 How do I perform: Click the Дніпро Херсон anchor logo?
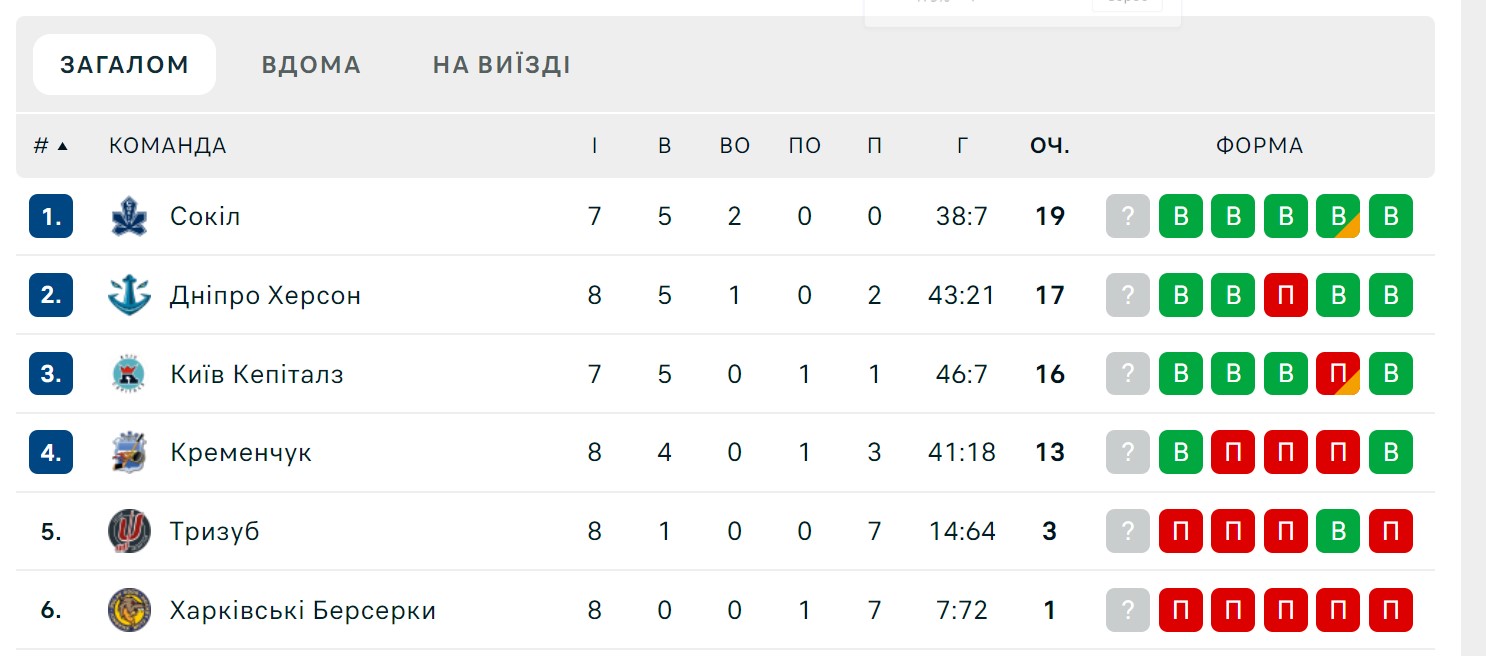coord(129,295)
